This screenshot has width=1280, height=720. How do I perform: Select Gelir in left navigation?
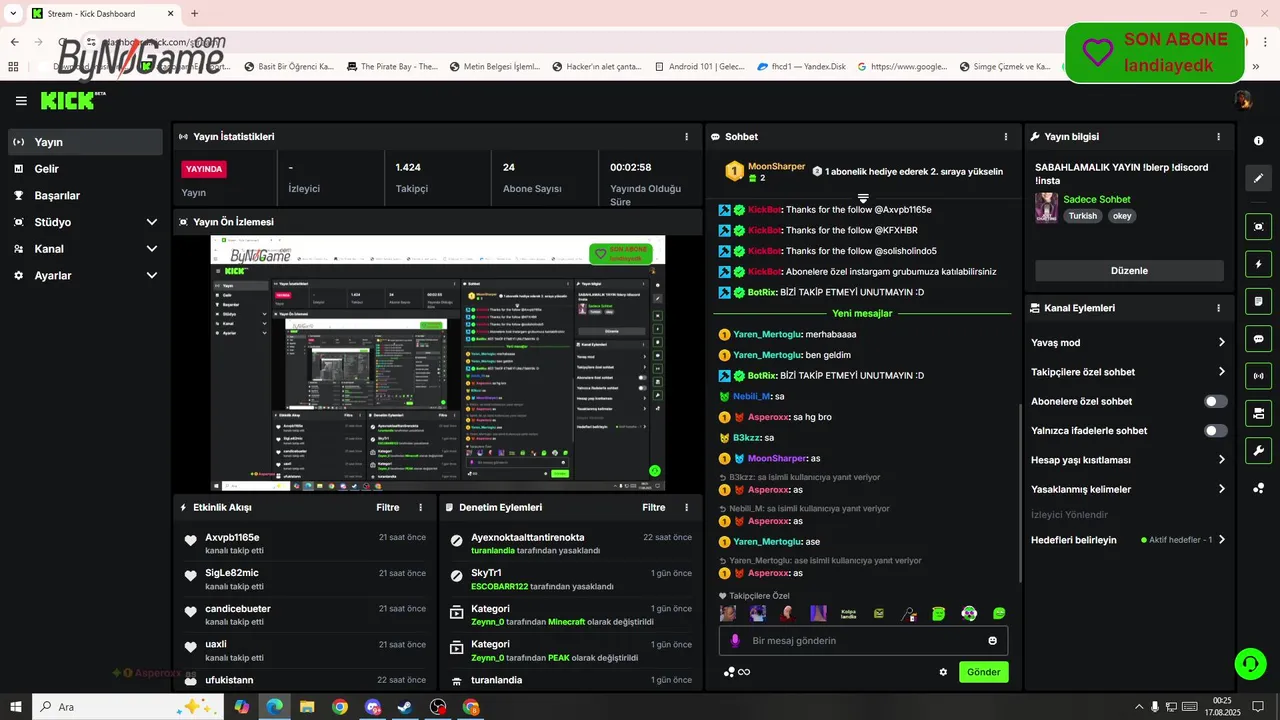pyautogui.click(x=85, y=169)
